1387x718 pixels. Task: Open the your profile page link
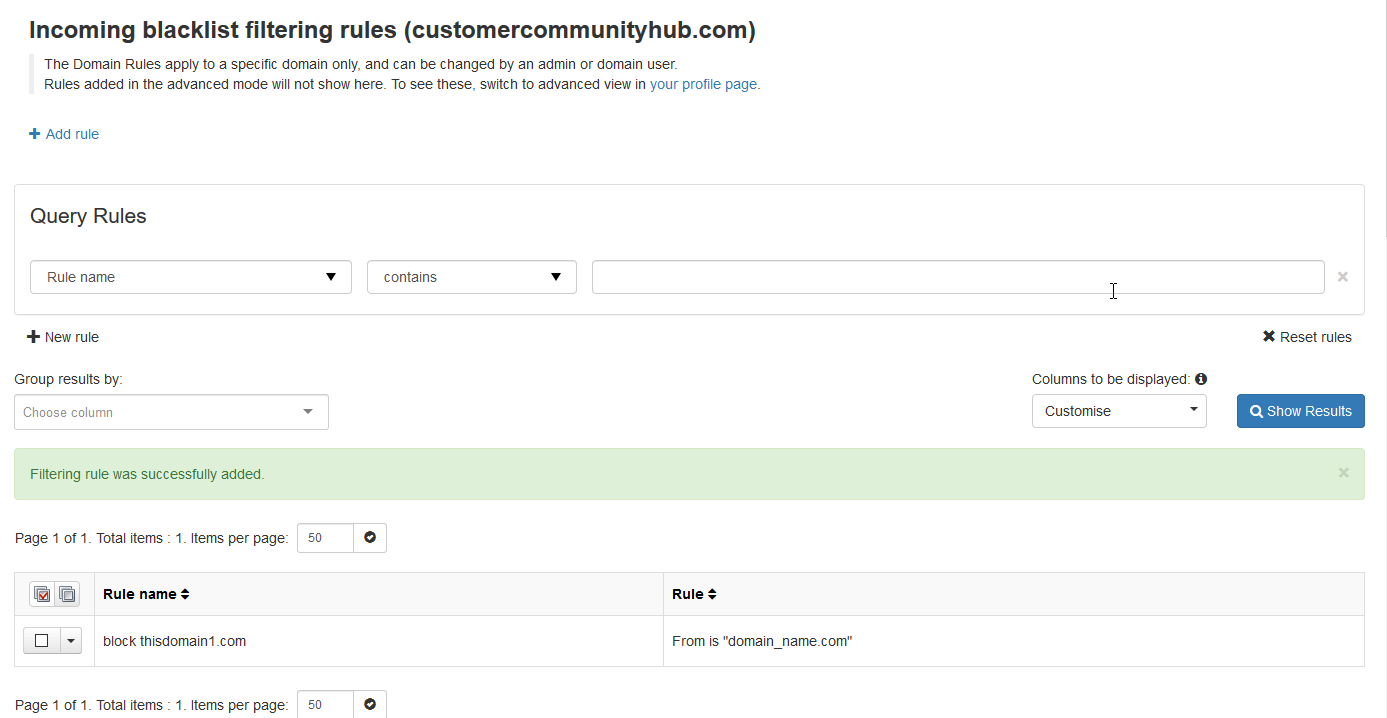tap(703, 84)
